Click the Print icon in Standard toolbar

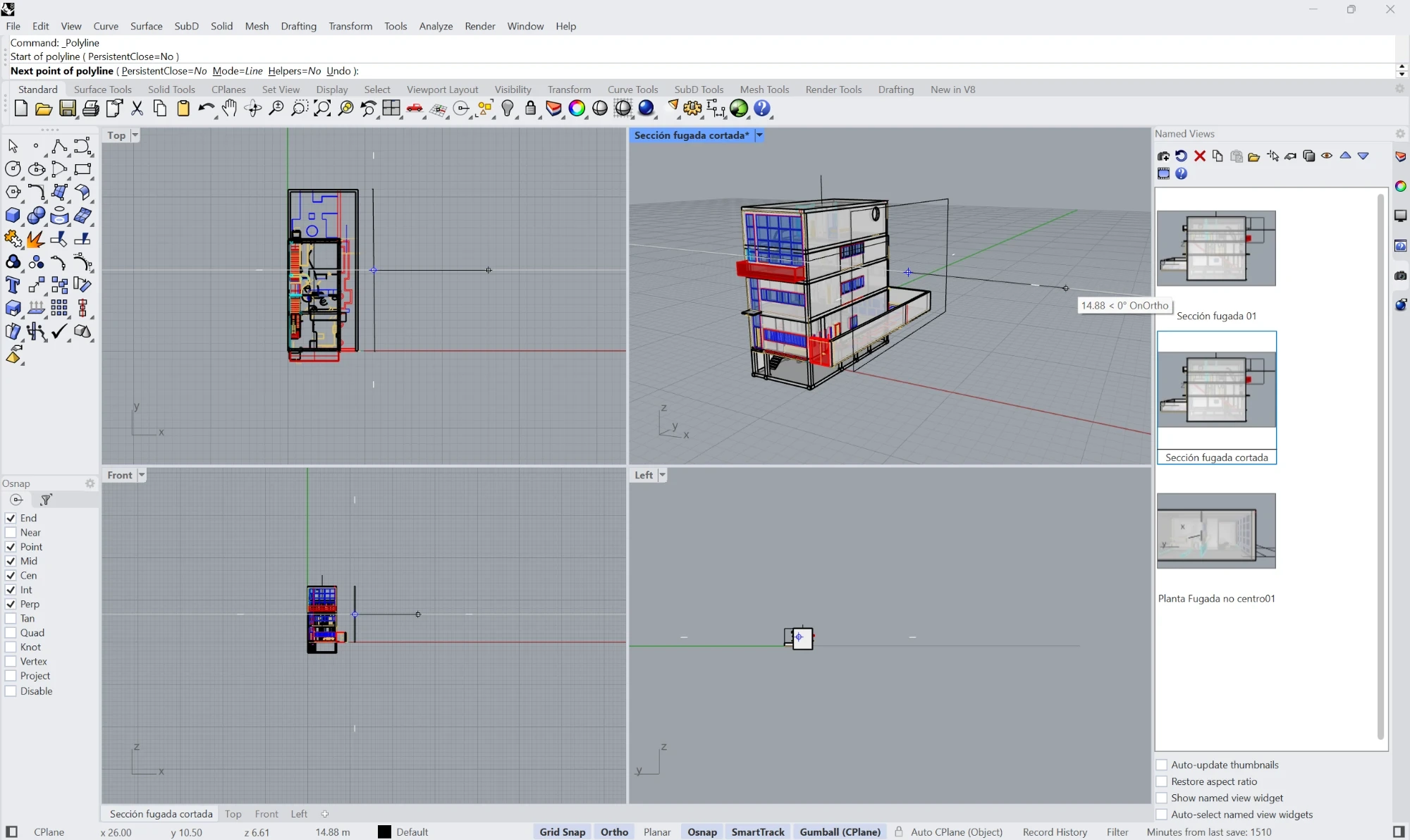click(90, 109)
